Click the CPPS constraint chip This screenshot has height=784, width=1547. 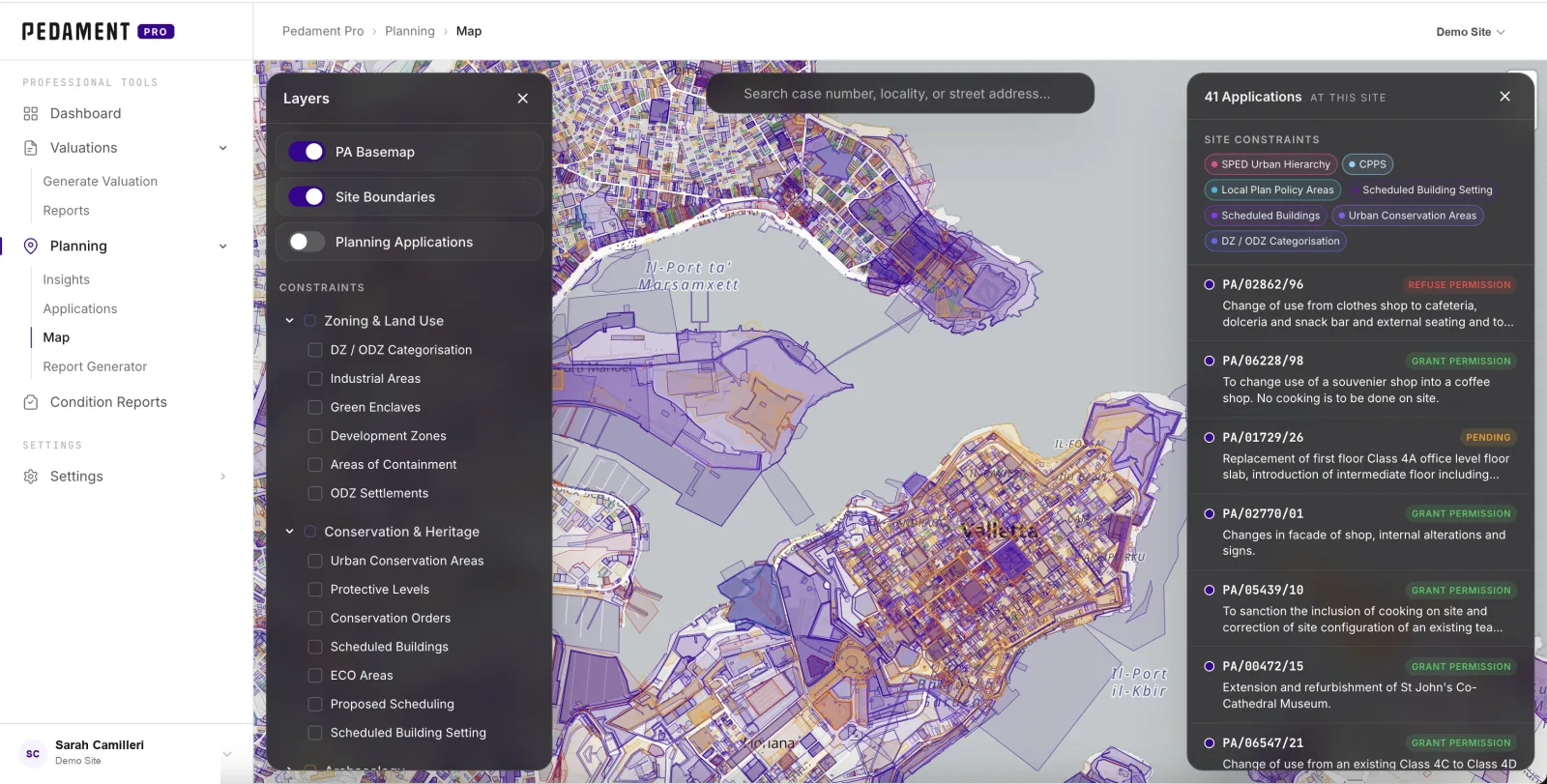click(x=1367, y=164)
